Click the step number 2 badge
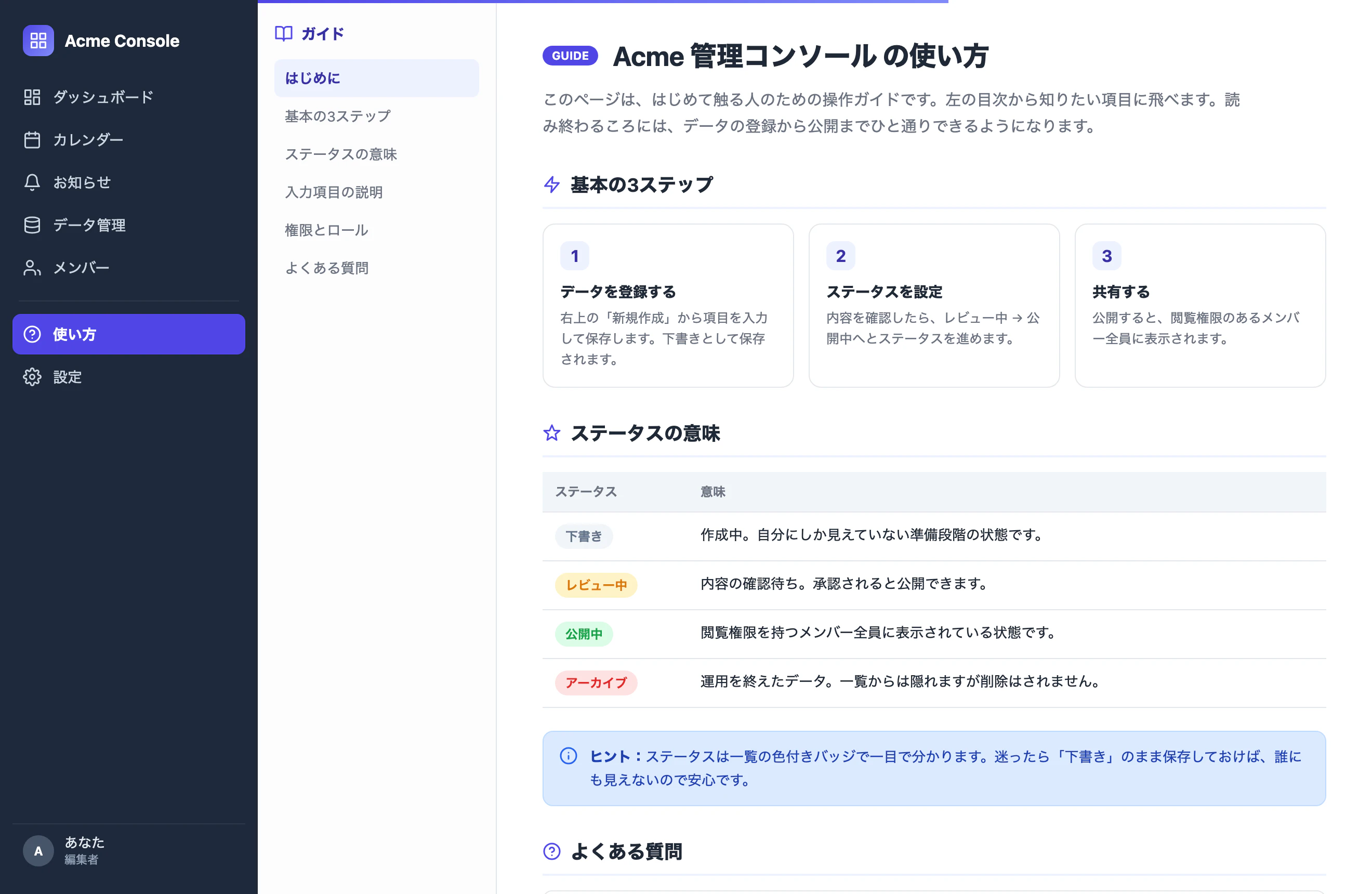This screenshot has height=894, width=1372. click(840, 256)
